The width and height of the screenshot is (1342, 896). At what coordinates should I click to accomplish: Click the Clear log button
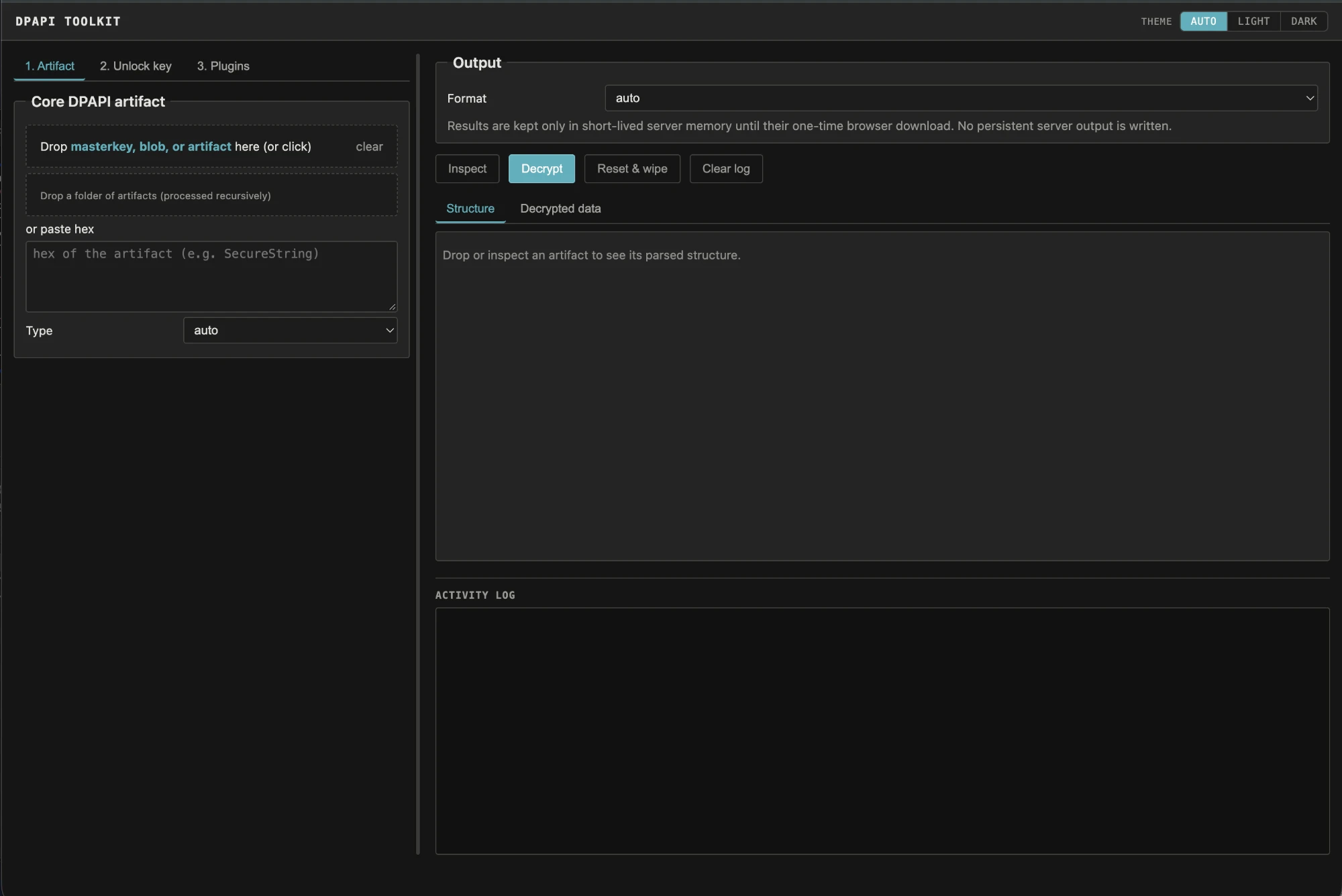(726, 168)
